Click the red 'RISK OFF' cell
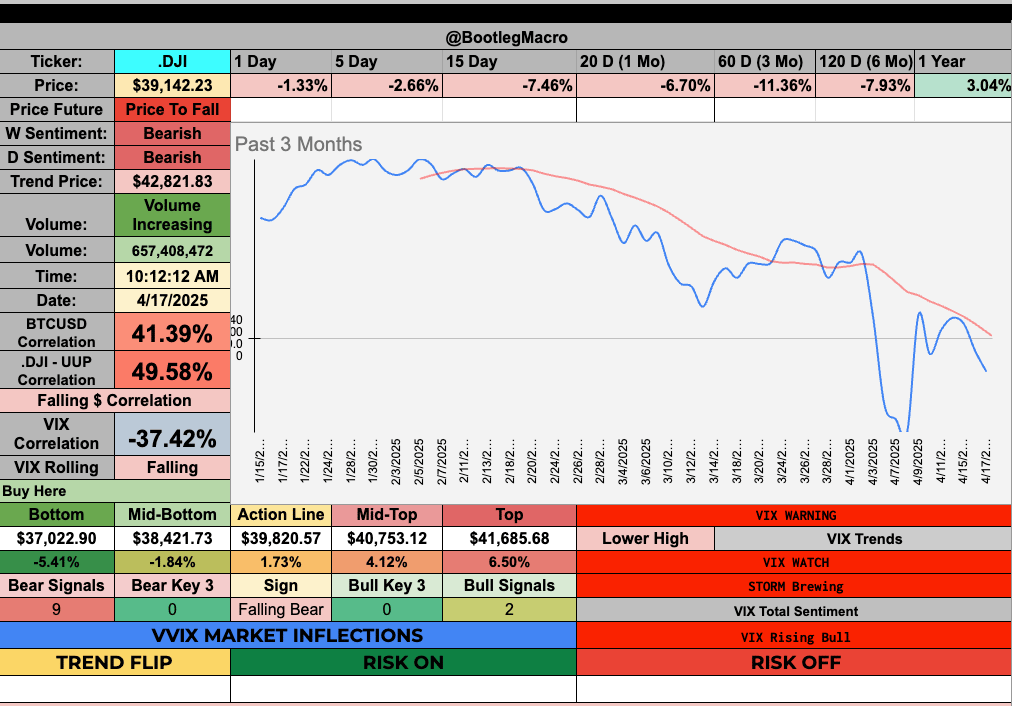 click(794, 662)
